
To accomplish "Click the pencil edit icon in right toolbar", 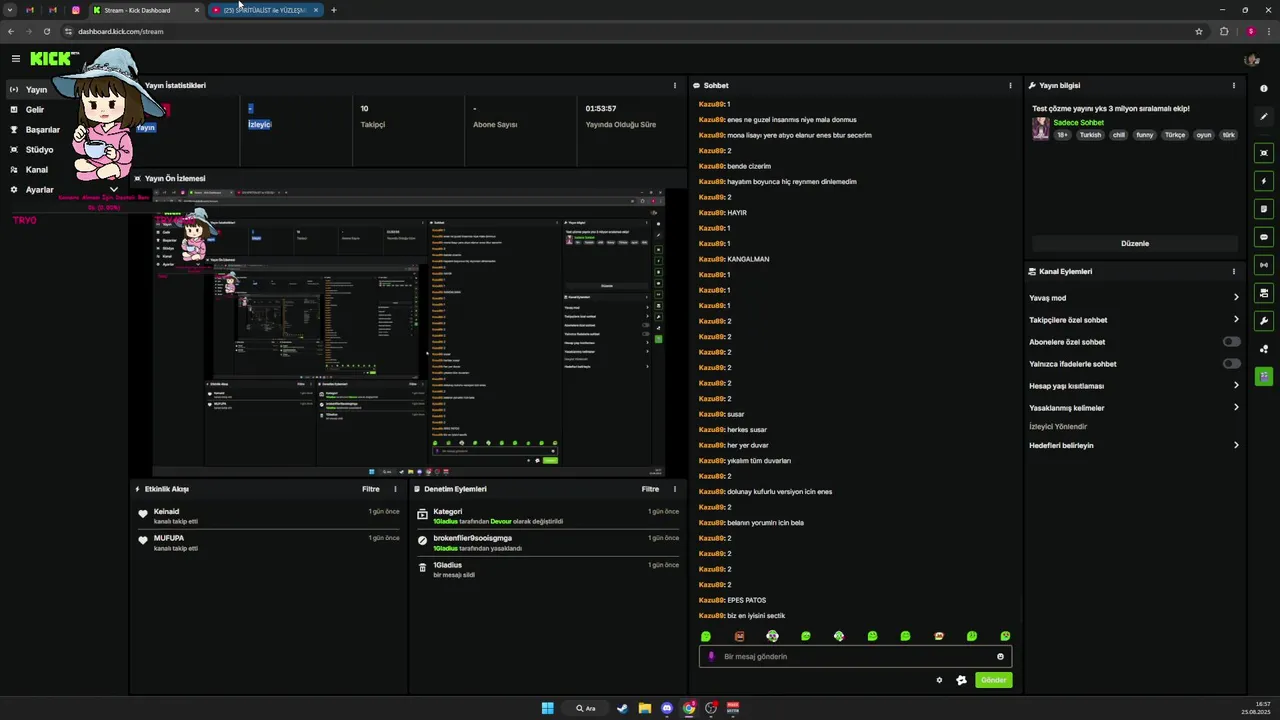I will pos(1264,116).
